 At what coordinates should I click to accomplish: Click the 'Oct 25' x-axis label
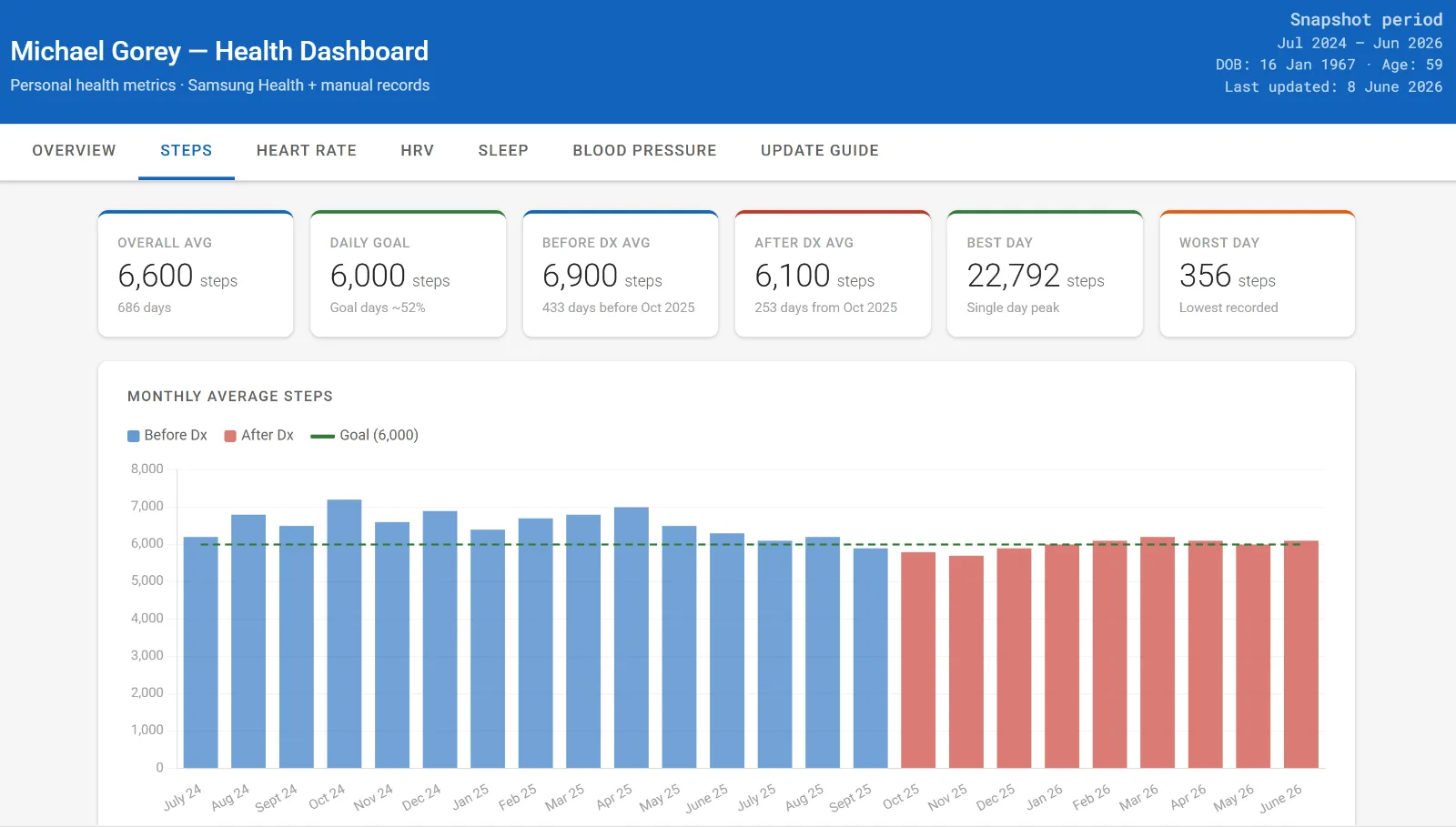click(x=901, y=797)
